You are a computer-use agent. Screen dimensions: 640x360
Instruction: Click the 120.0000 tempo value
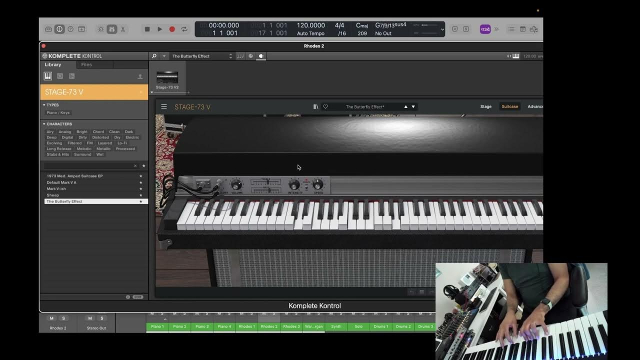(311, 25)
